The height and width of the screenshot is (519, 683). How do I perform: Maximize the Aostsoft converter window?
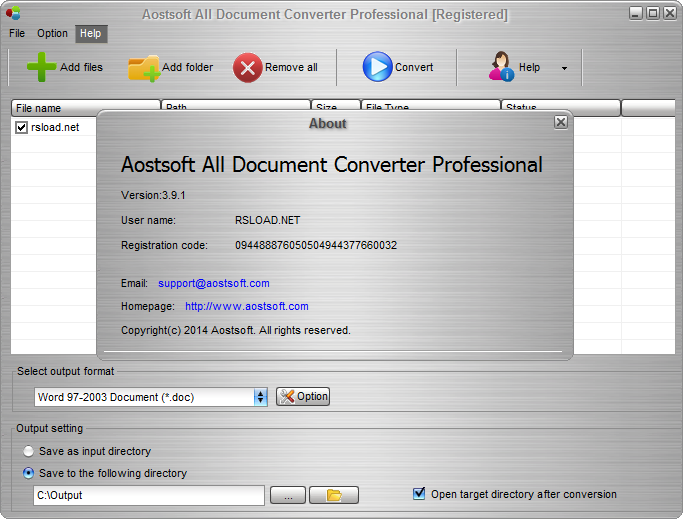point(653,14)
